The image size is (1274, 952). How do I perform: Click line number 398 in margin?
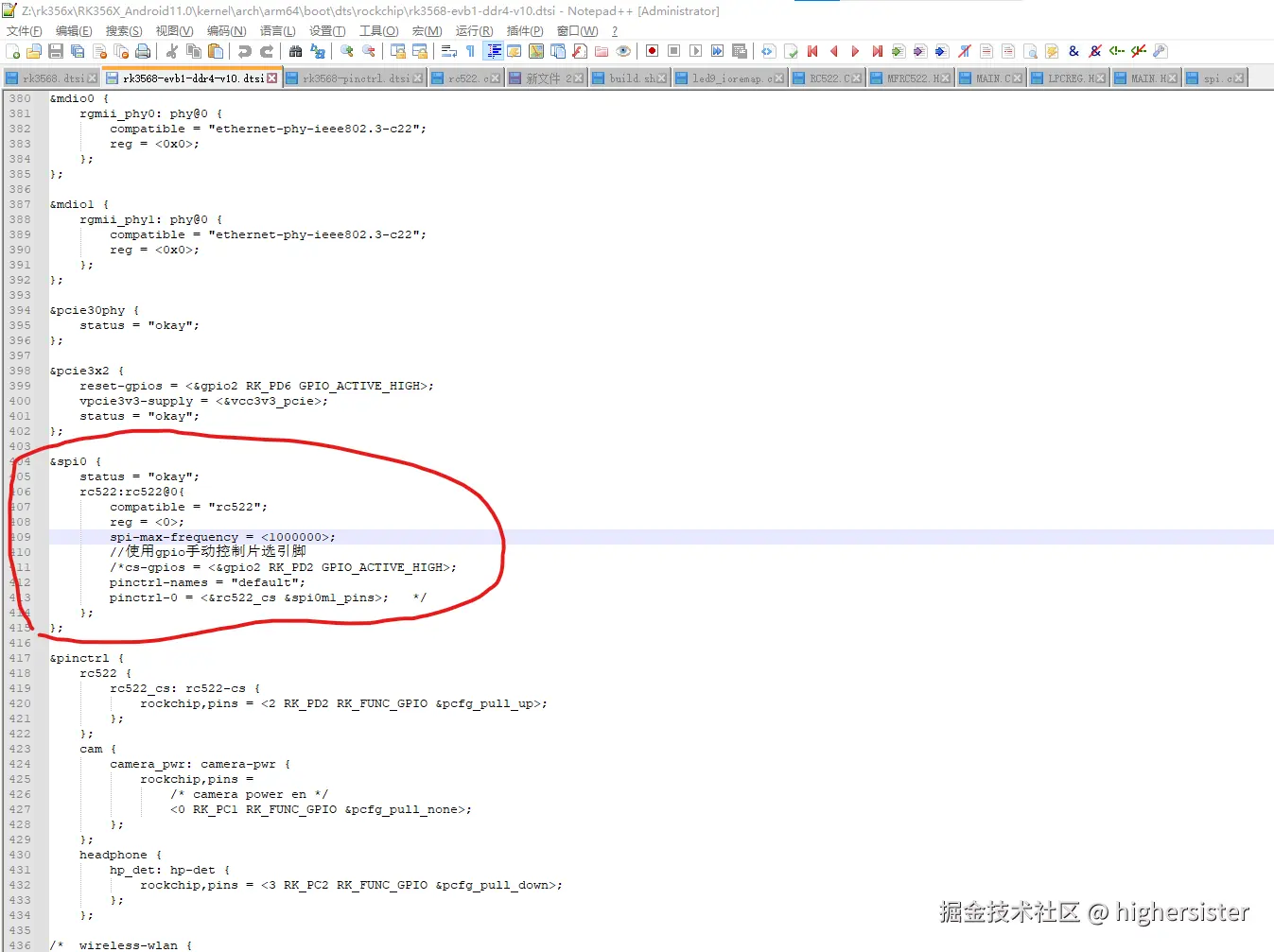point(20,371)
